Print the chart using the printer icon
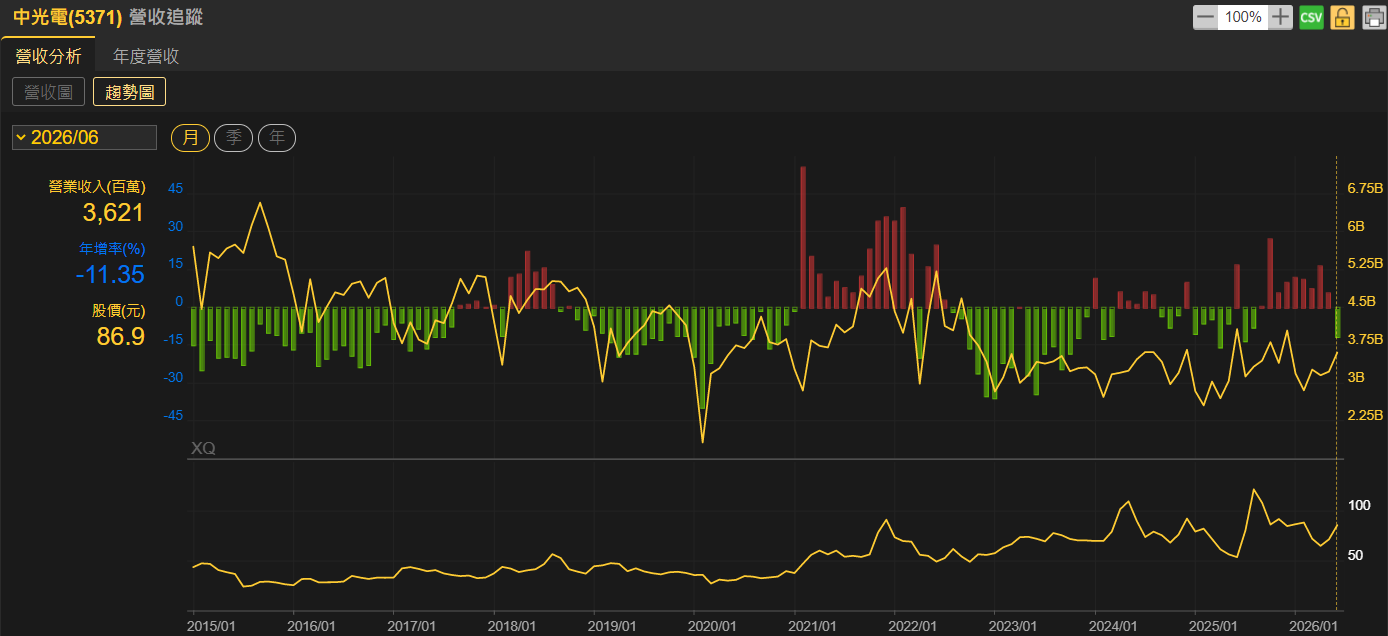 click(1373, 17)
